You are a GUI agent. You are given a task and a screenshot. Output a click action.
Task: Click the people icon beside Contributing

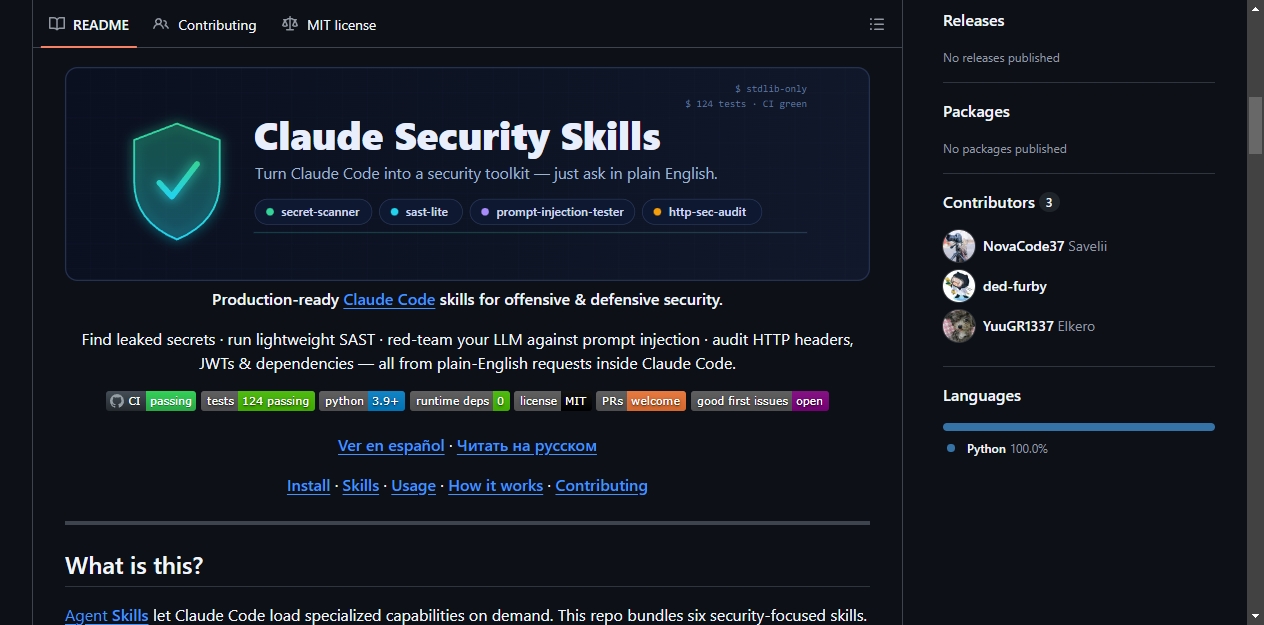(161, 24)
